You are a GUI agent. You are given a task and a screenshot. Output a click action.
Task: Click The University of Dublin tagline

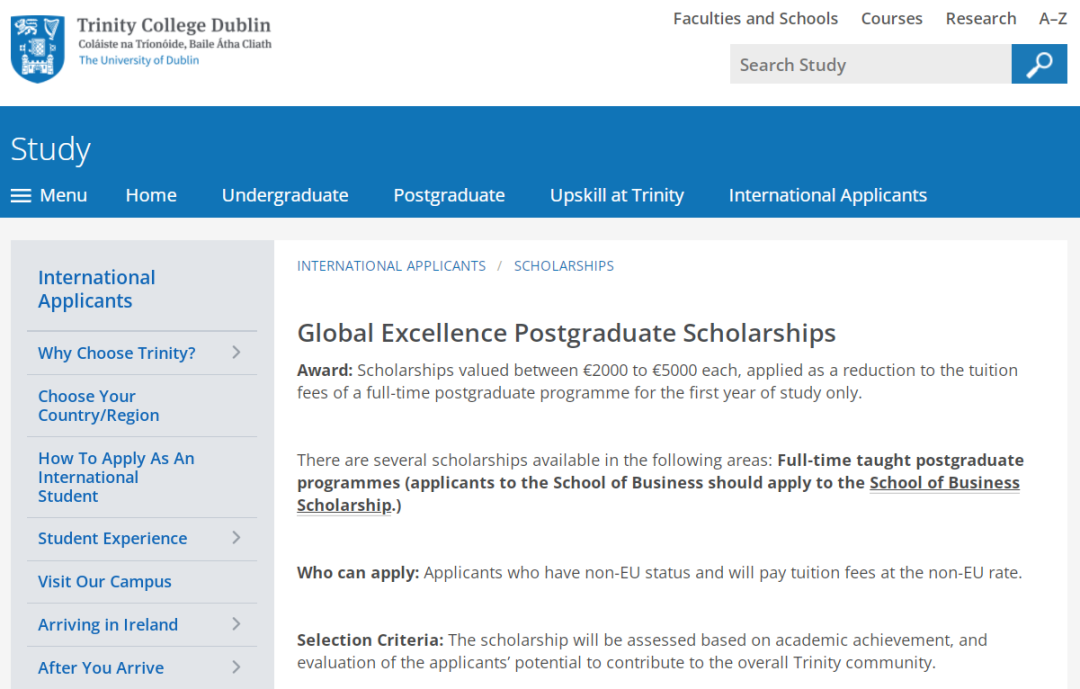coord(139,60)
